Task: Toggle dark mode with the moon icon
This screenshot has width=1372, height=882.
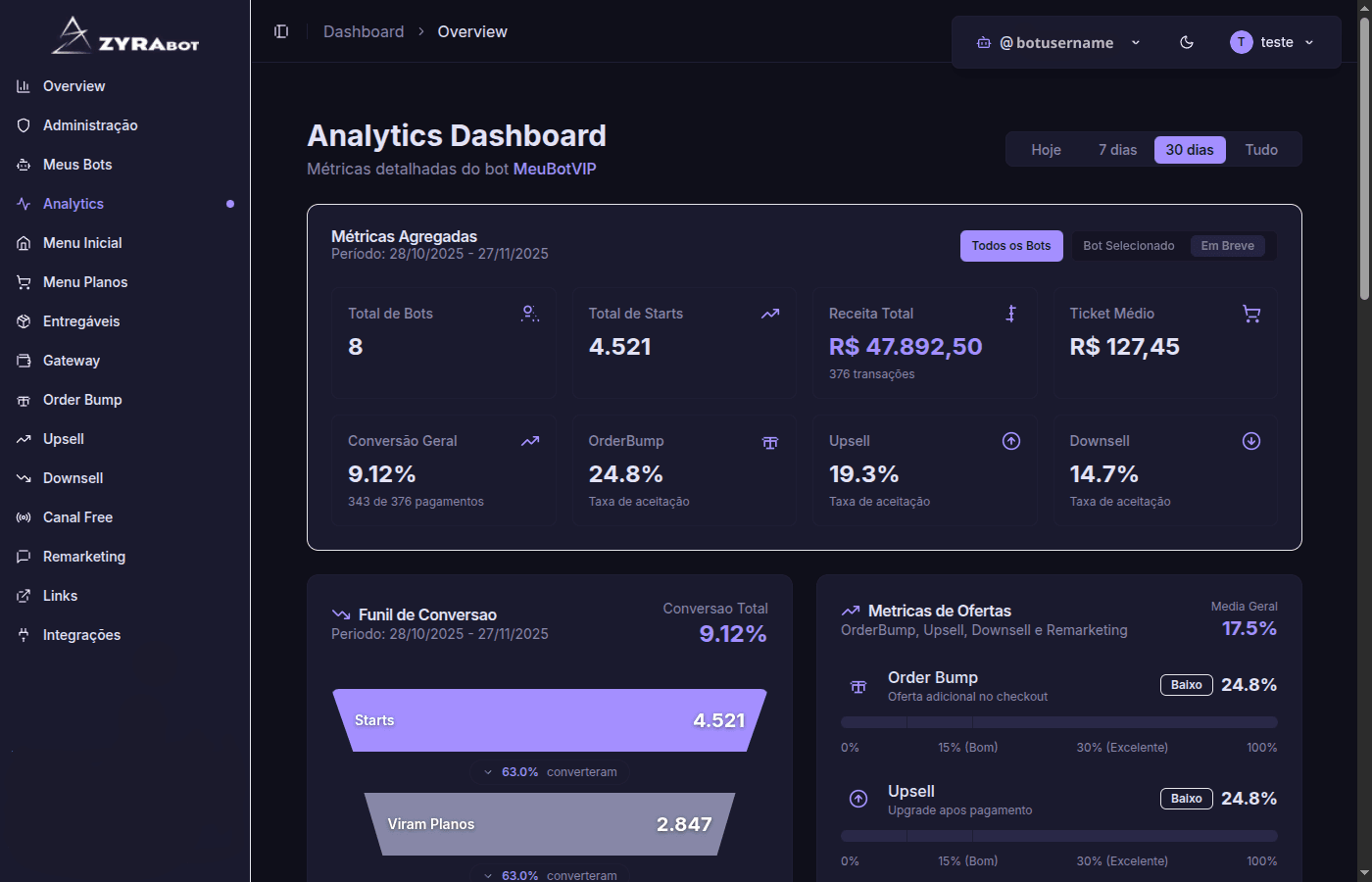Action: [1187, 42]
